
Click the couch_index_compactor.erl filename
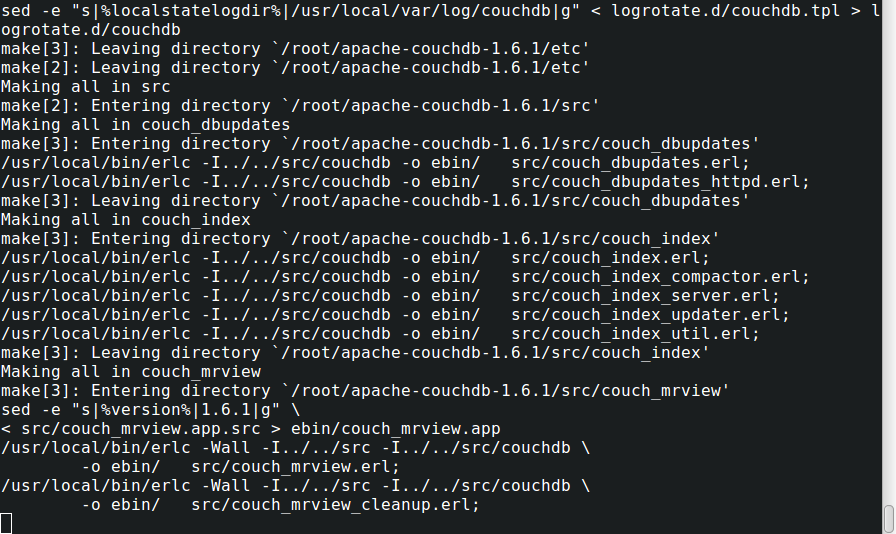660,277
